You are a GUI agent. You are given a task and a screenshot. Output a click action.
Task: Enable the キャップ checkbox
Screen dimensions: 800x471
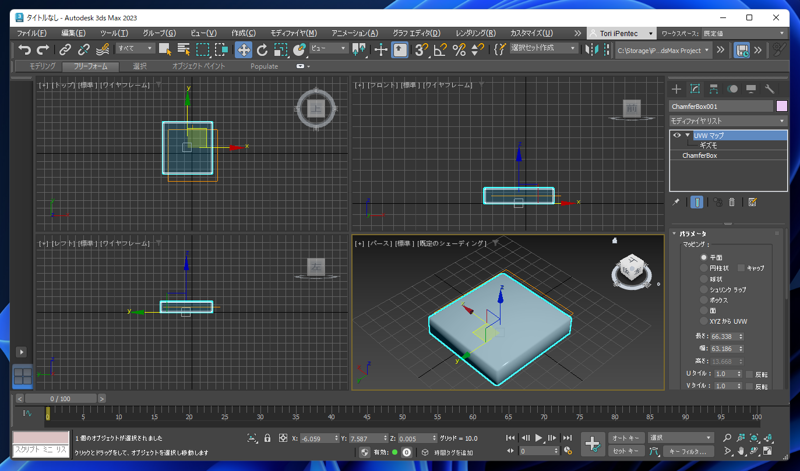pos(741,268)
